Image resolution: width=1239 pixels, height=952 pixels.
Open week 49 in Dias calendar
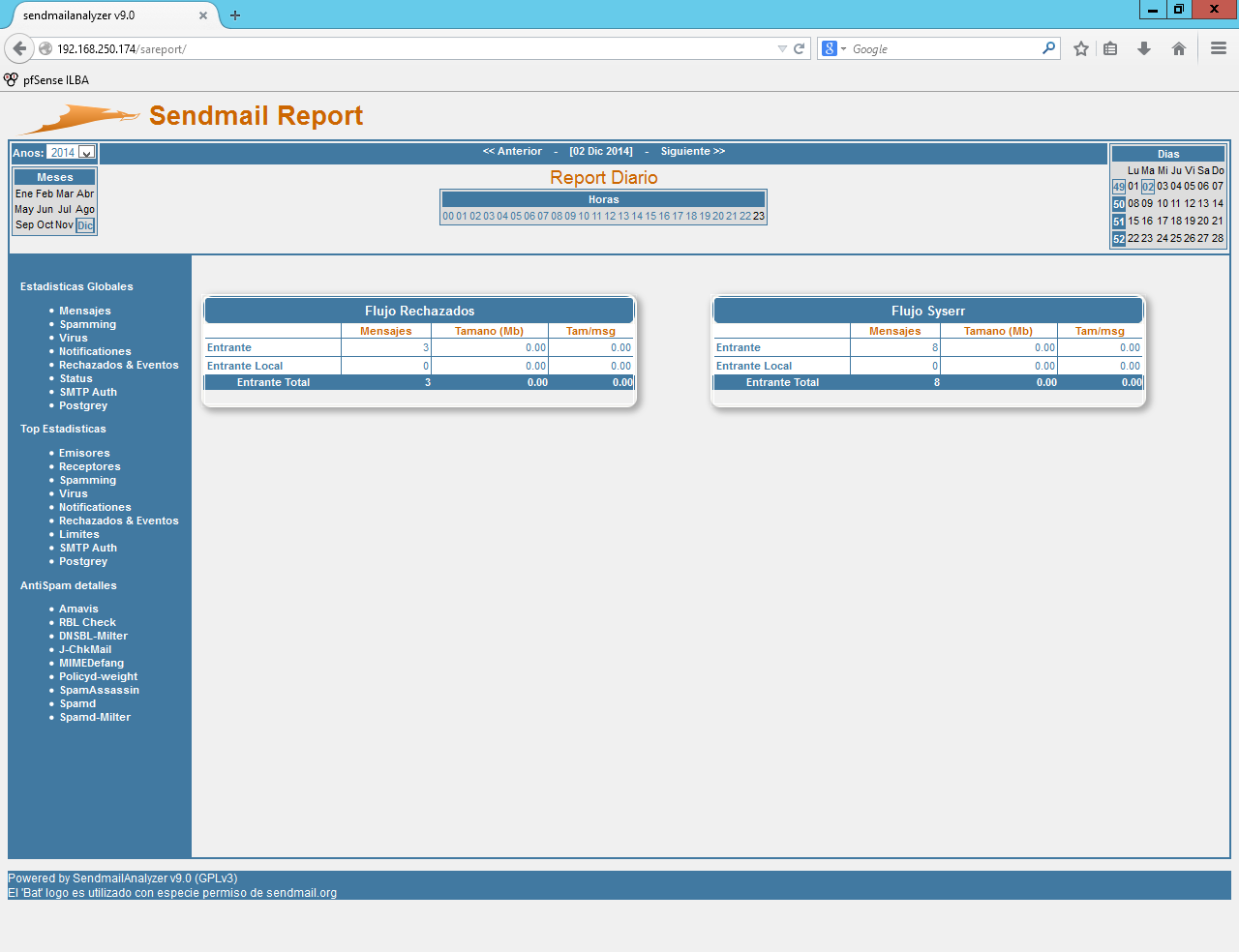(x=1119, y=187)
